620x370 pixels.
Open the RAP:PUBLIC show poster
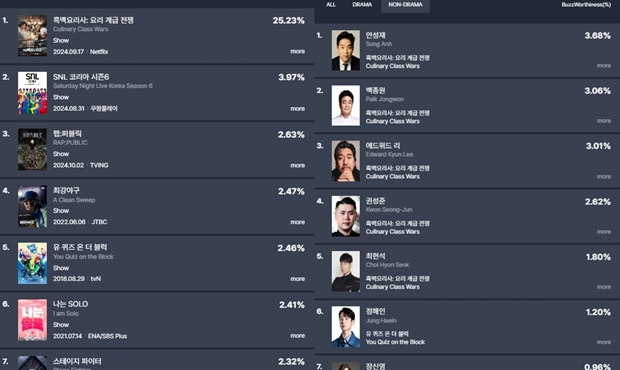point(32,149)
